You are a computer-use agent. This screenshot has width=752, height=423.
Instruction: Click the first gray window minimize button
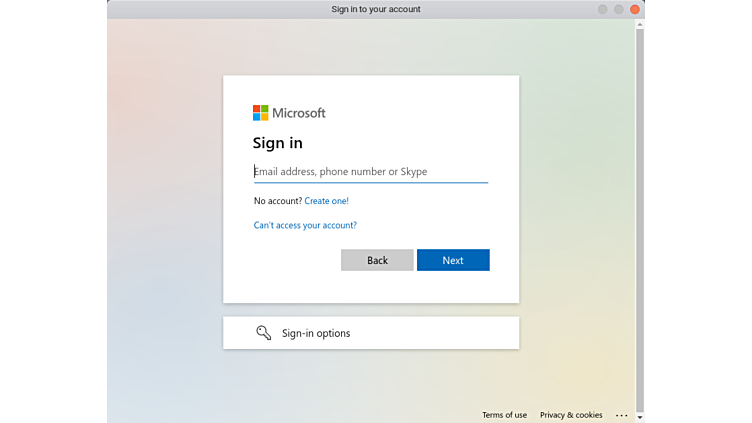[603, 9]
